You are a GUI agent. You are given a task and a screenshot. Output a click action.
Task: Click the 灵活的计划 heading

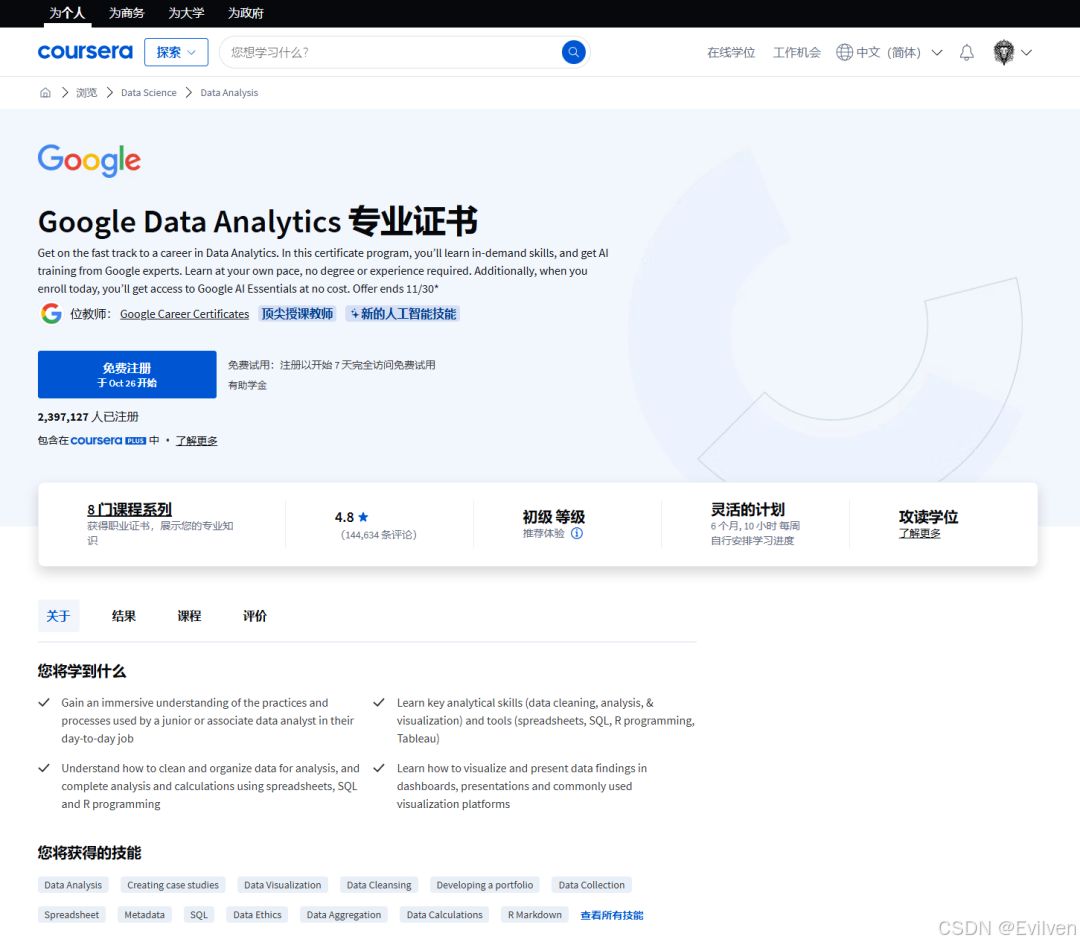pos(747,510)
